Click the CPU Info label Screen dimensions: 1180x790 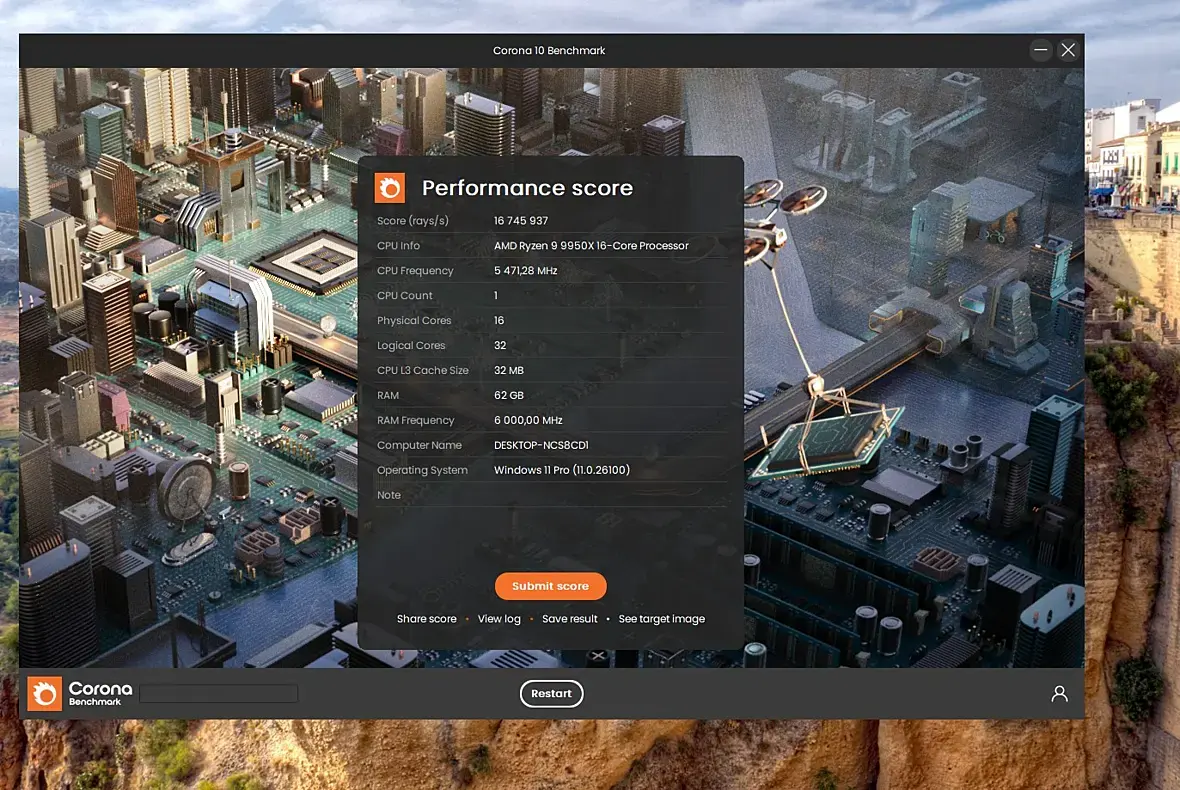[x=398, y=246]
